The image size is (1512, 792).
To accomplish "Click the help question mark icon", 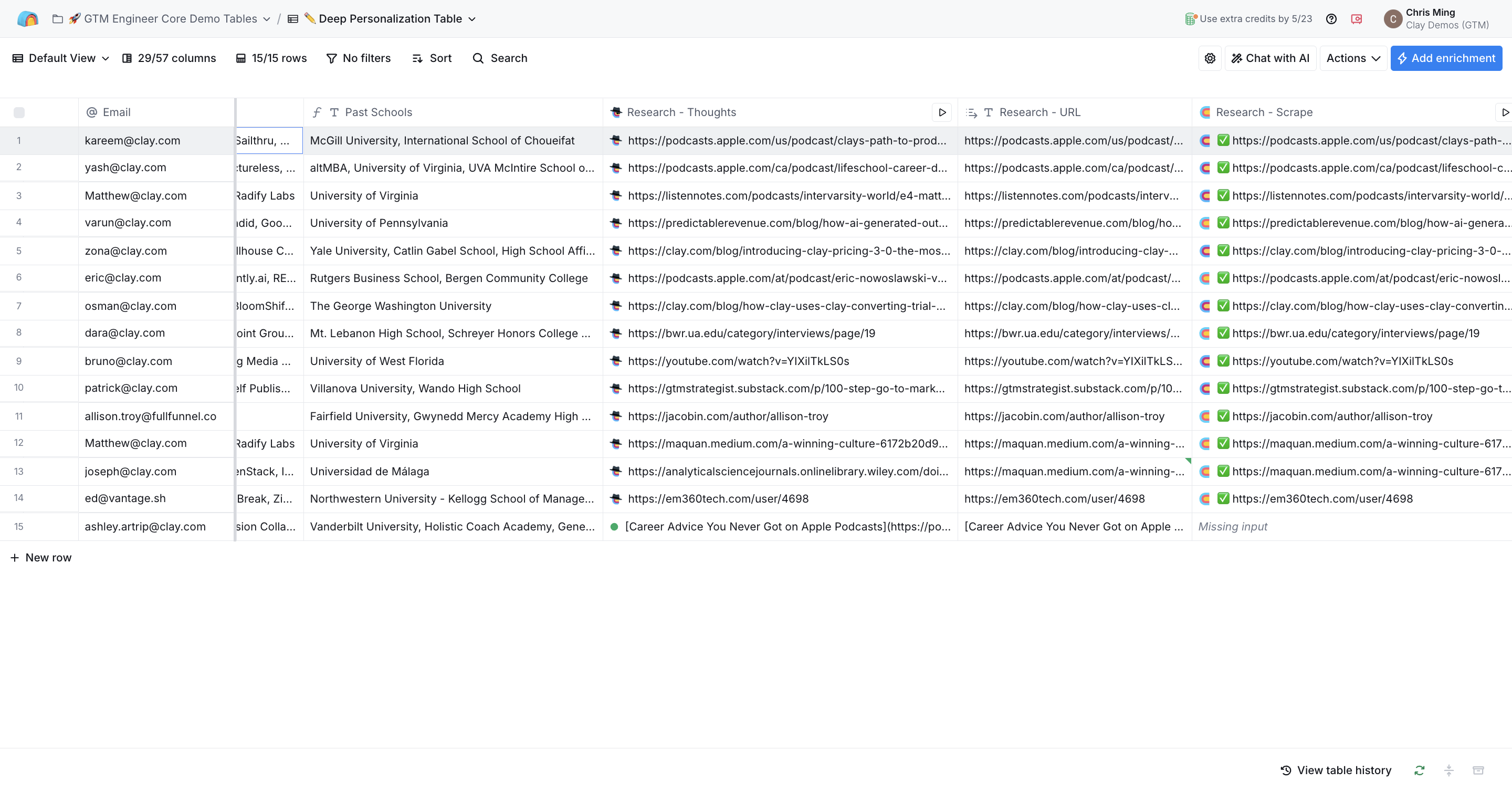I will [1331, 19].
